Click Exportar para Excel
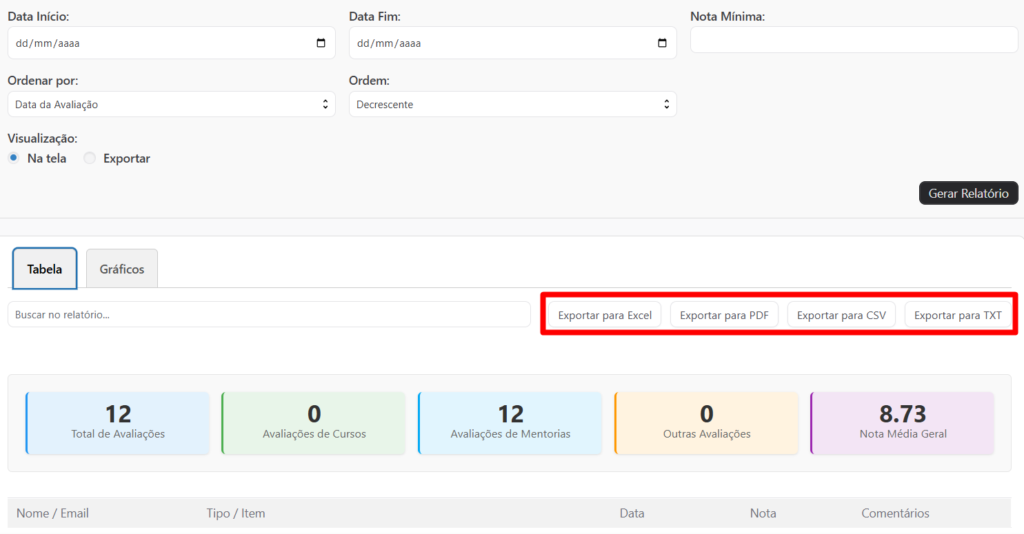 pos(604,315)
